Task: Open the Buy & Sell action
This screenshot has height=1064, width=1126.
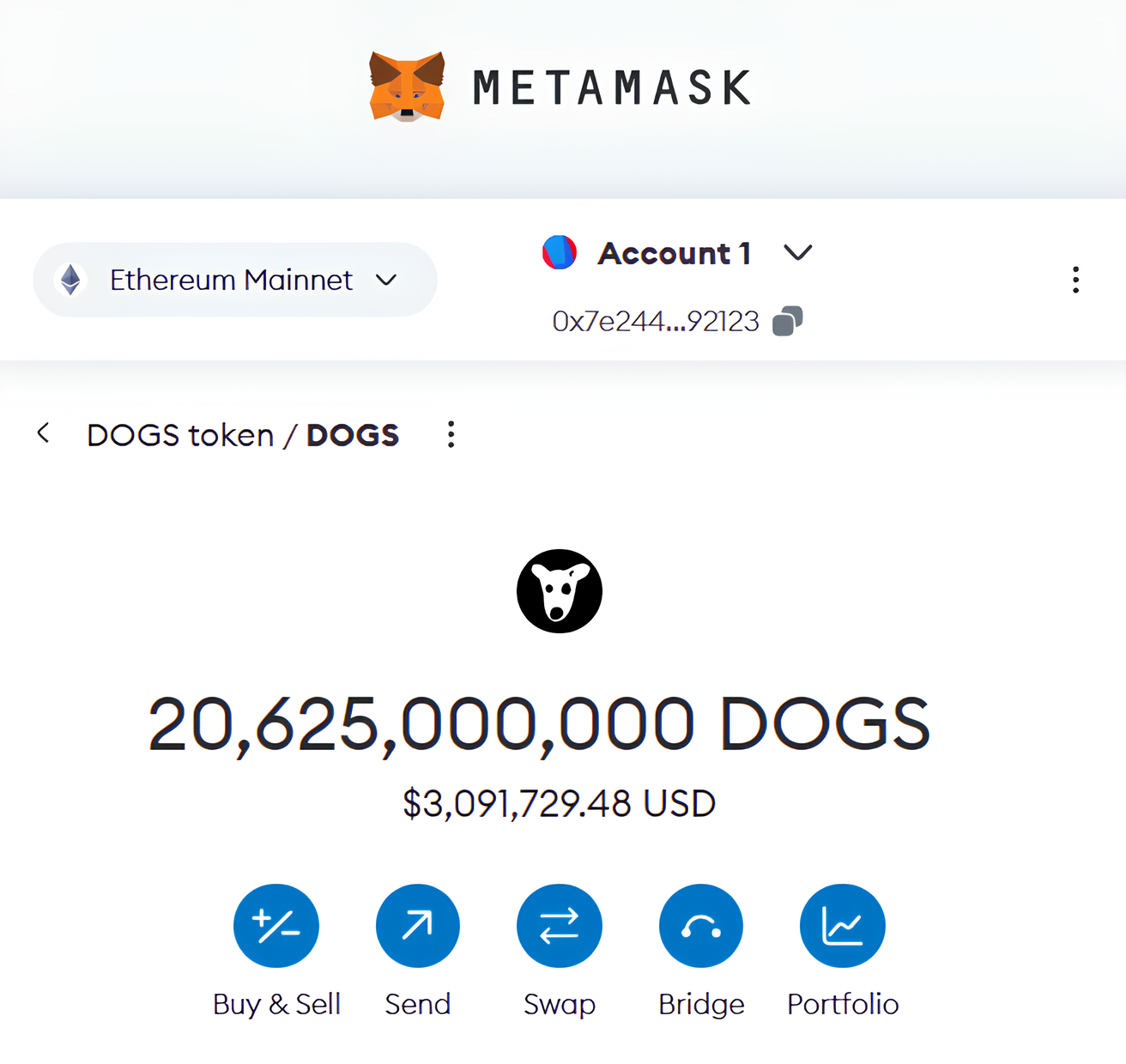Action: [x=276, y=926]
